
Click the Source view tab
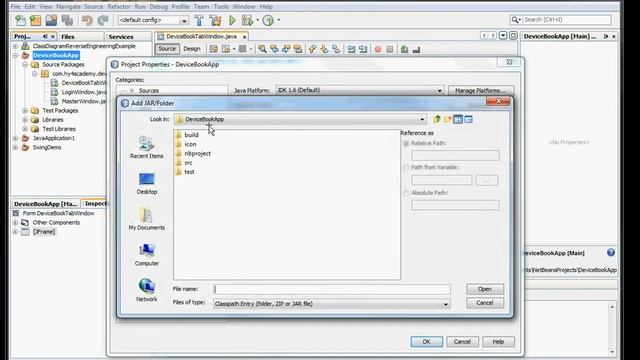point(167,49)
